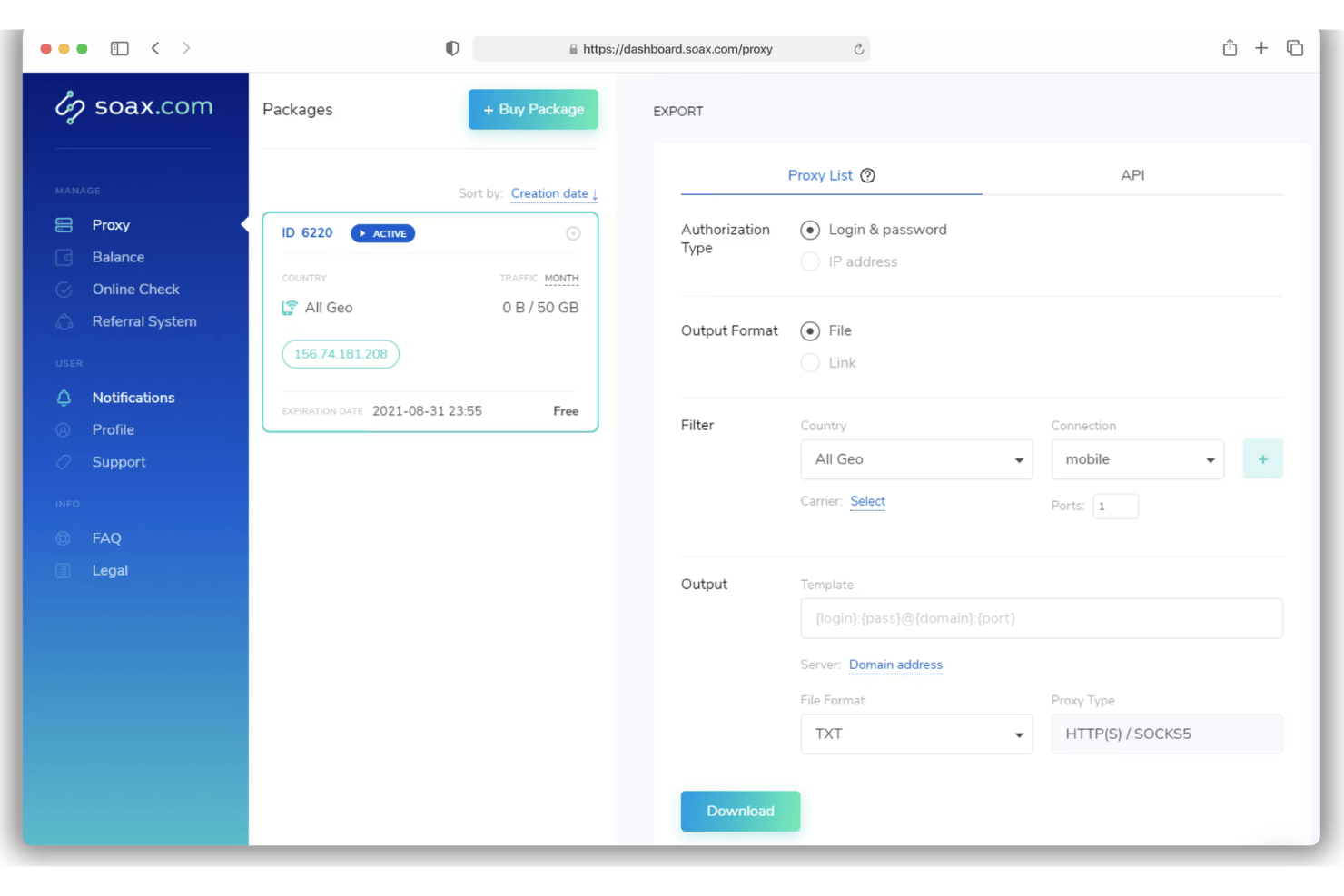The height and width of the screenshot is (896, 1344).
Task: Click the Domain address link
Action: click(895, 665)
